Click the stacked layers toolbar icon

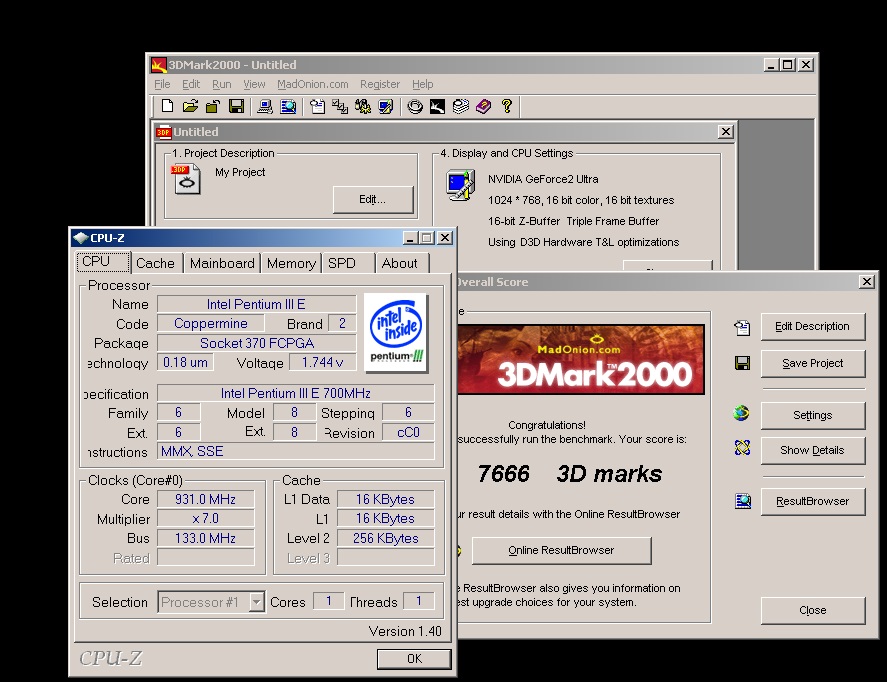pyautogui.click(x=460, y=106)
